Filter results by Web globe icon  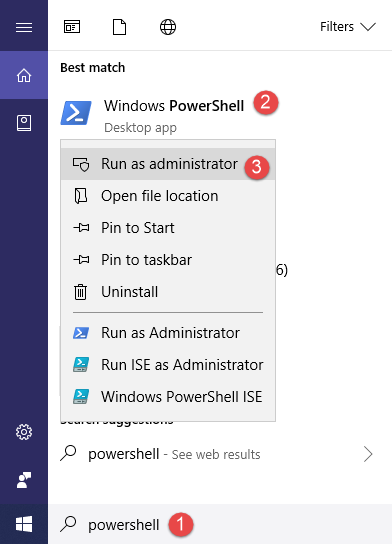pyautogui.click(x=168, y=27)
